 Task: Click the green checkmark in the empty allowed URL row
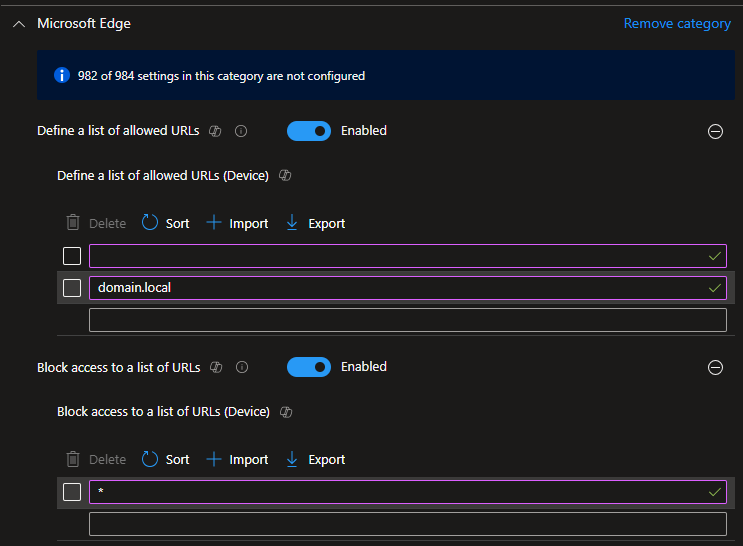coord(715,256)
